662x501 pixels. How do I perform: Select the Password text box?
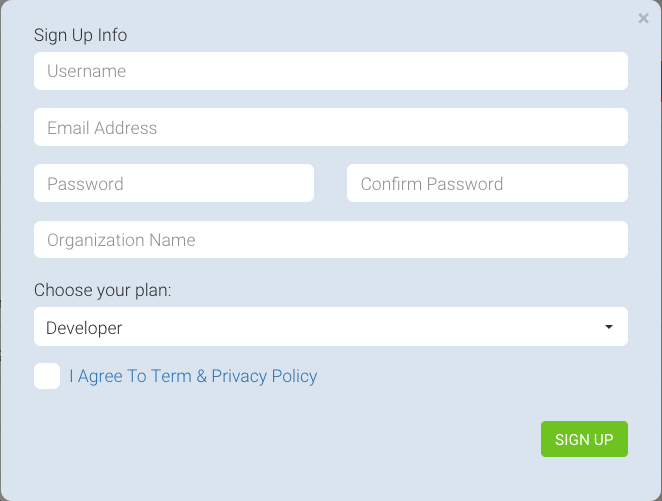174,183
